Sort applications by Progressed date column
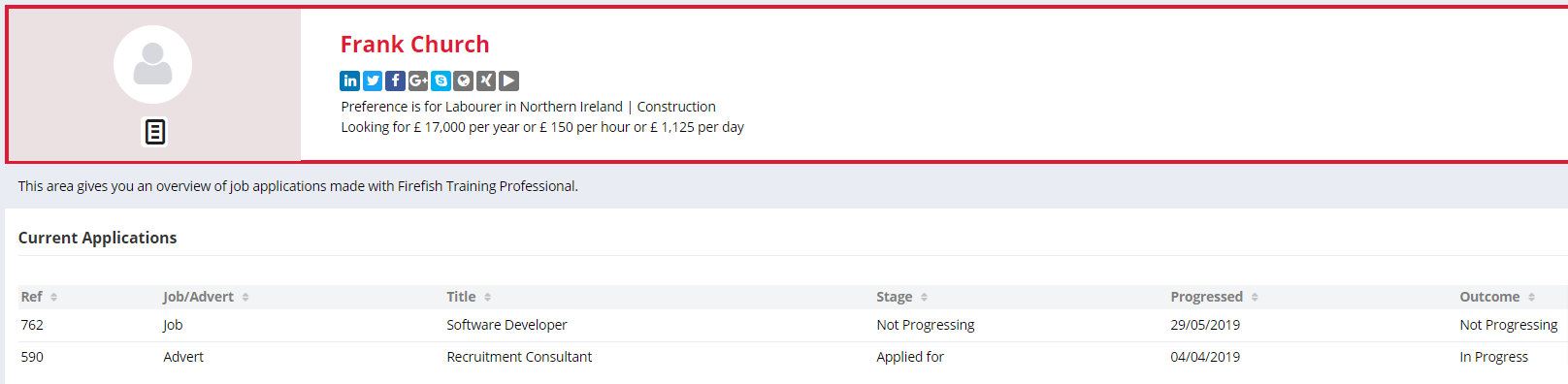This screenshot has height=384, width=1568. [x=1215, y=297]
